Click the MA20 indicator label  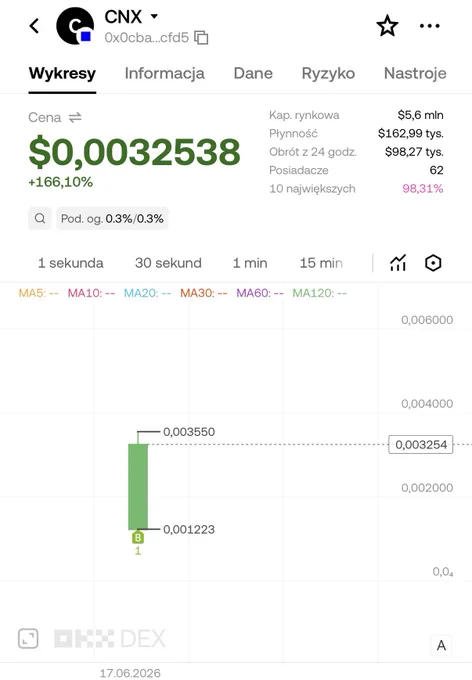[x=148, y=293]
